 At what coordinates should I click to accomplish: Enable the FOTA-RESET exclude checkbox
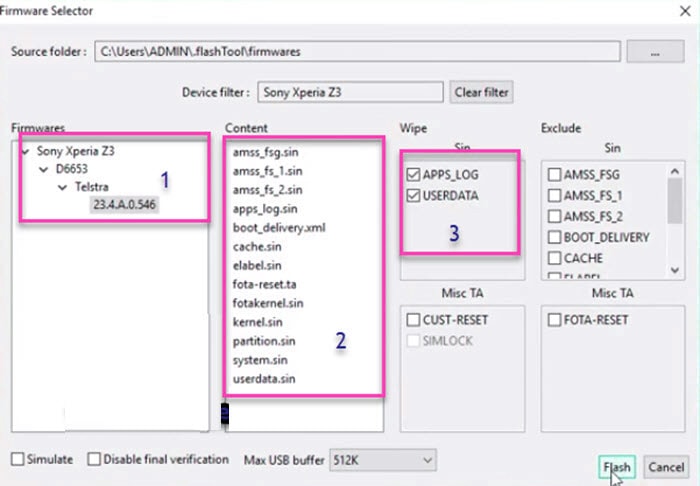click(x=554, y=320)
